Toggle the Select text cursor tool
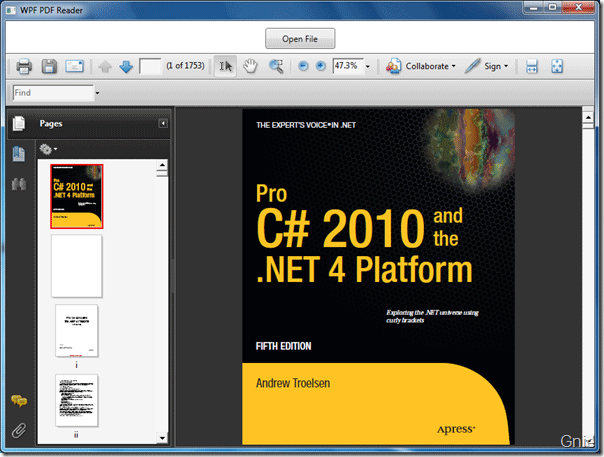This screenshot has height=457, width=604. click(x=226, y=67)
